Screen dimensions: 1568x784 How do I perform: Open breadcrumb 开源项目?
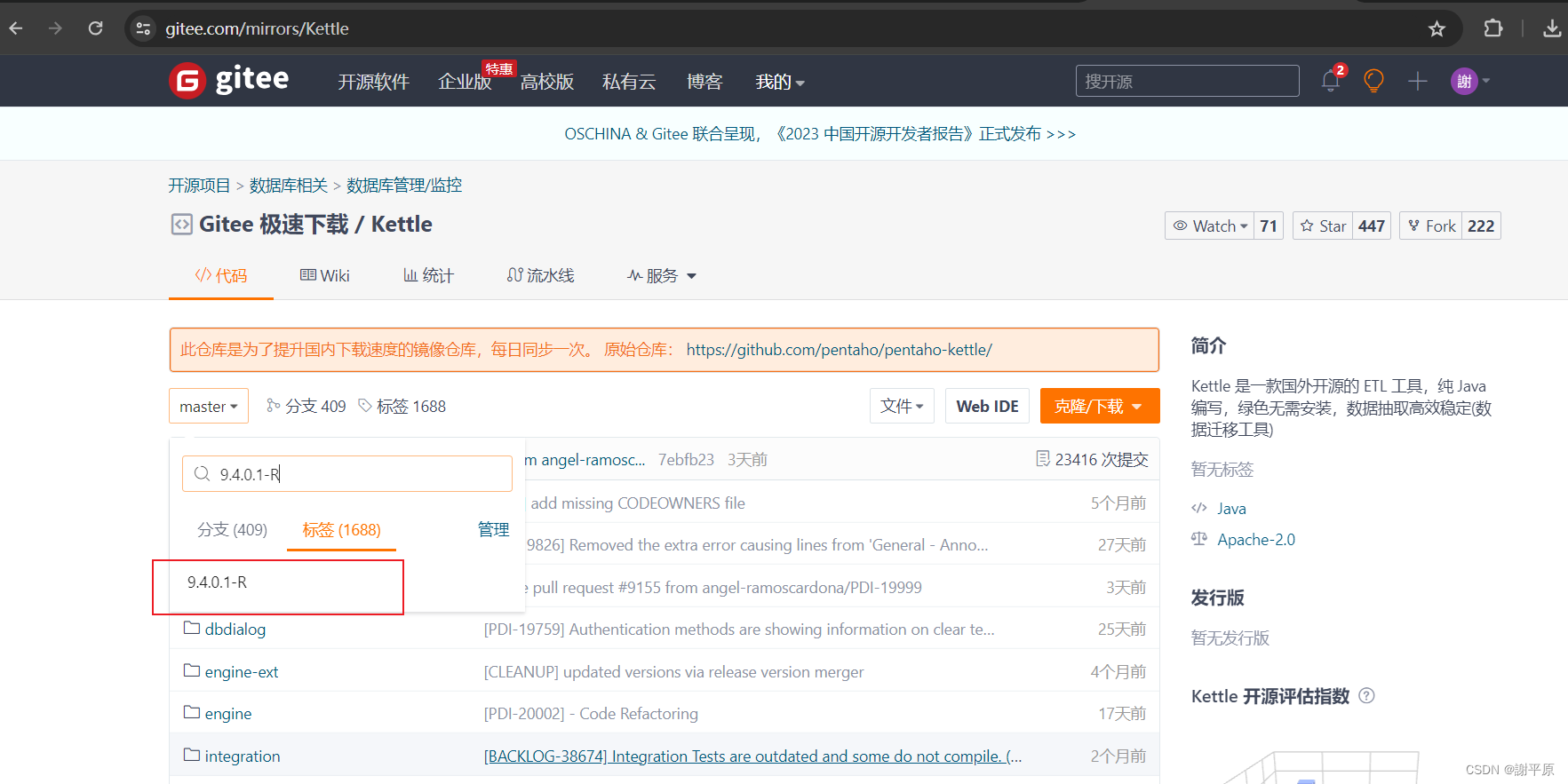[x=199, y=185]
